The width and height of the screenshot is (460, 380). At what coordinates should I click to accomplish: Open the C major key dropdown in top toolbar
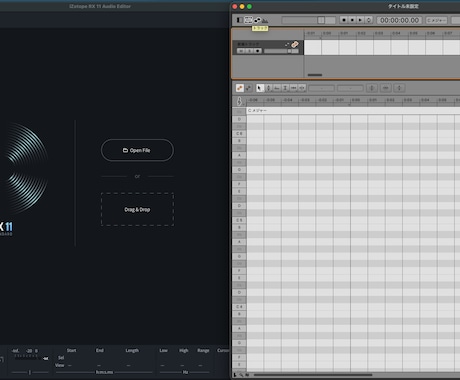437,20
